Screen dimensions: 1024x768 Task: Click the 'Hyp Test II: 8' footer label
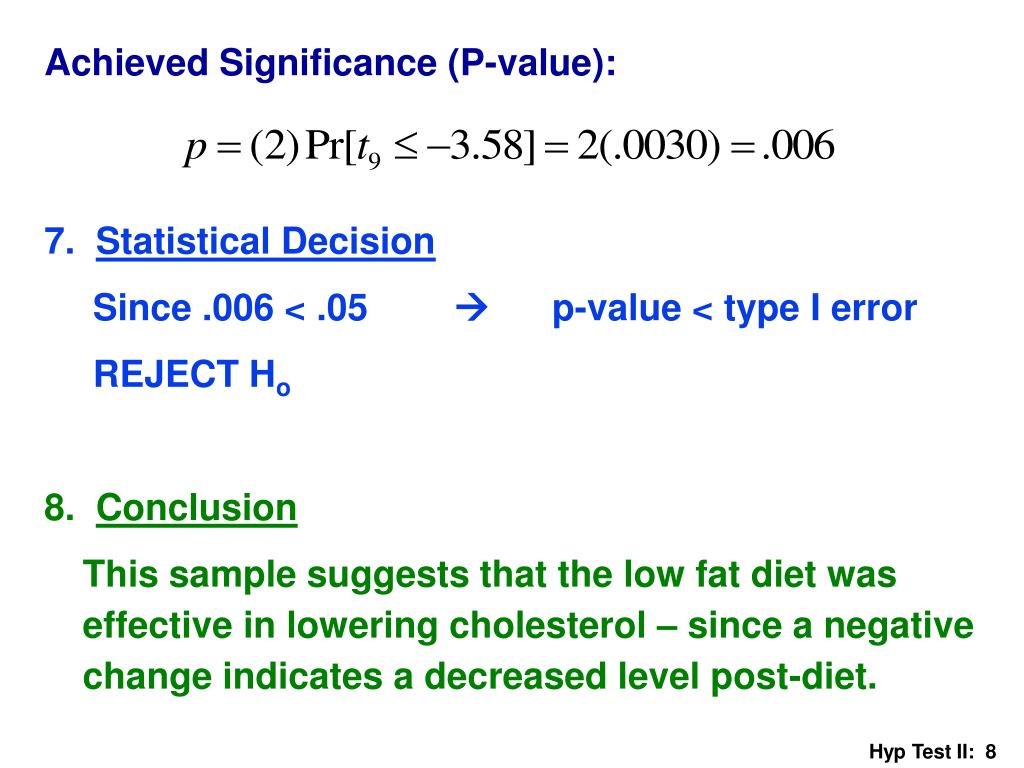[933, 752]
